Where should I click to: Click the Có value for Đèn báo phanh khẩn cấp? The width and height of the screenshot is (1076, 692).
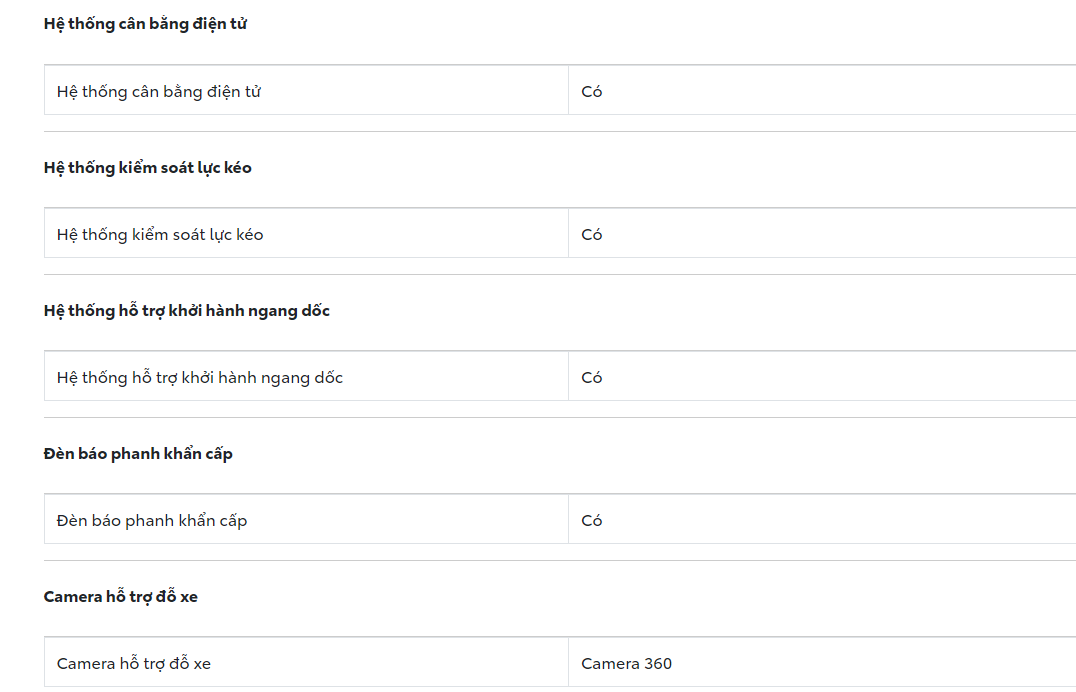click(592, 521)
